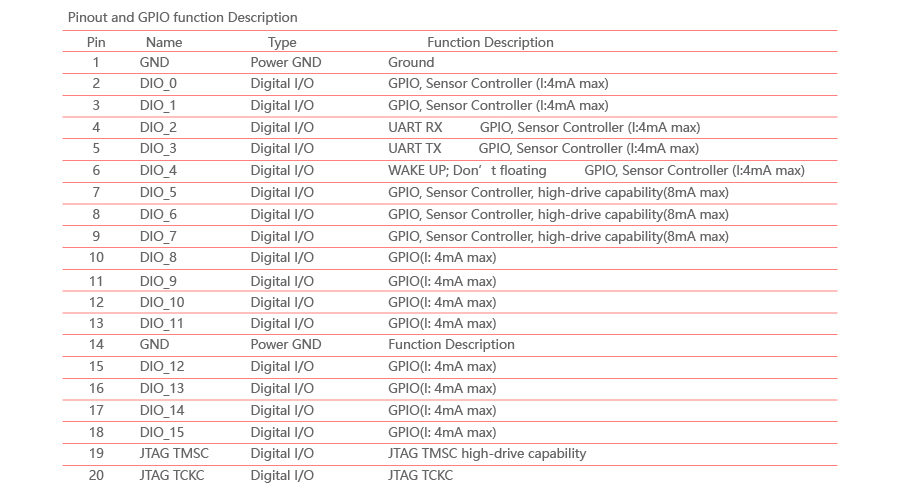This screenshot has height=484, width=900.
Task: Select the DIO_10 name cell
Action: click(162, 302)
